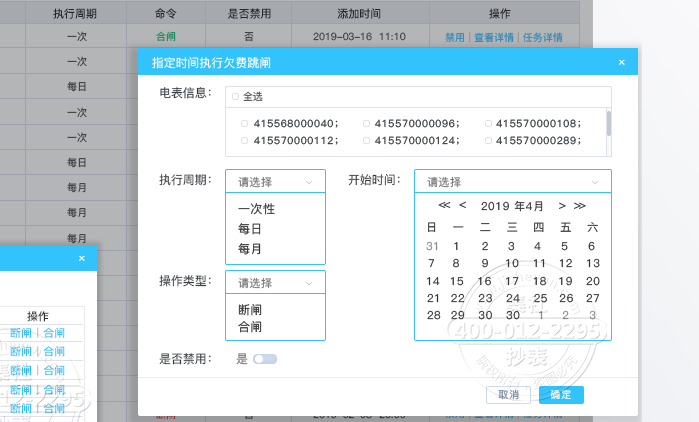Jump to next year in calendar

(x=579, y=206)
